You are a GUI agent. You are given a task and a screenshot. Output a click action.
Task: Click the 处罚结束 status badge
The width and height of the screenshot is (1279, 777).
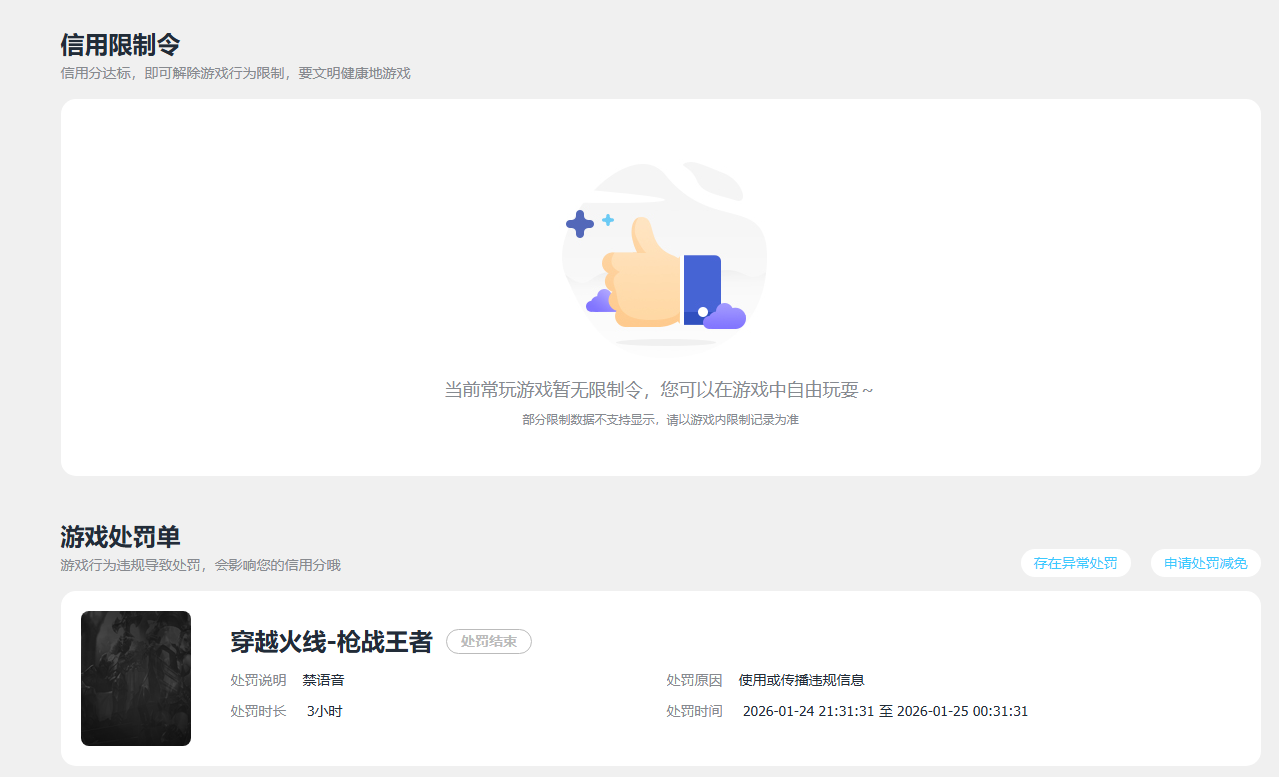[x=489, y=642]
